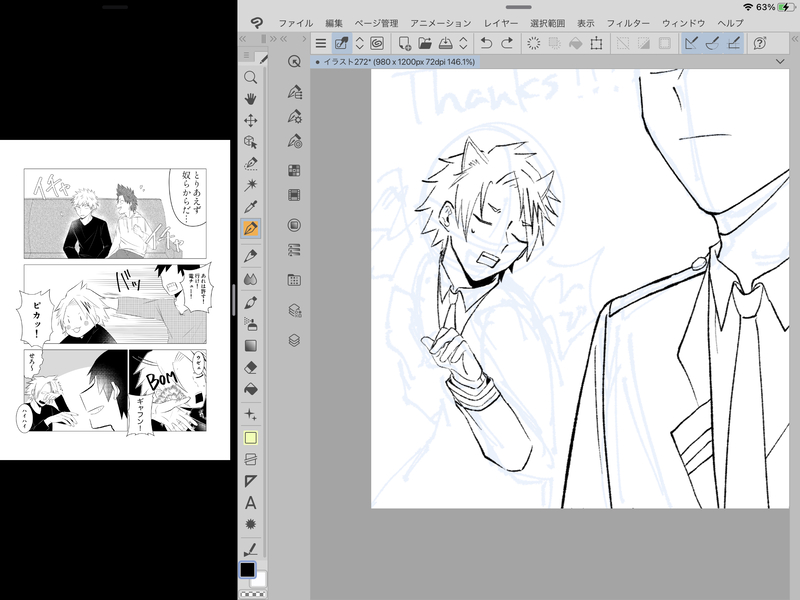Open the 編集 menu
This screenshot has height=600, width=800.
point(334,23)
